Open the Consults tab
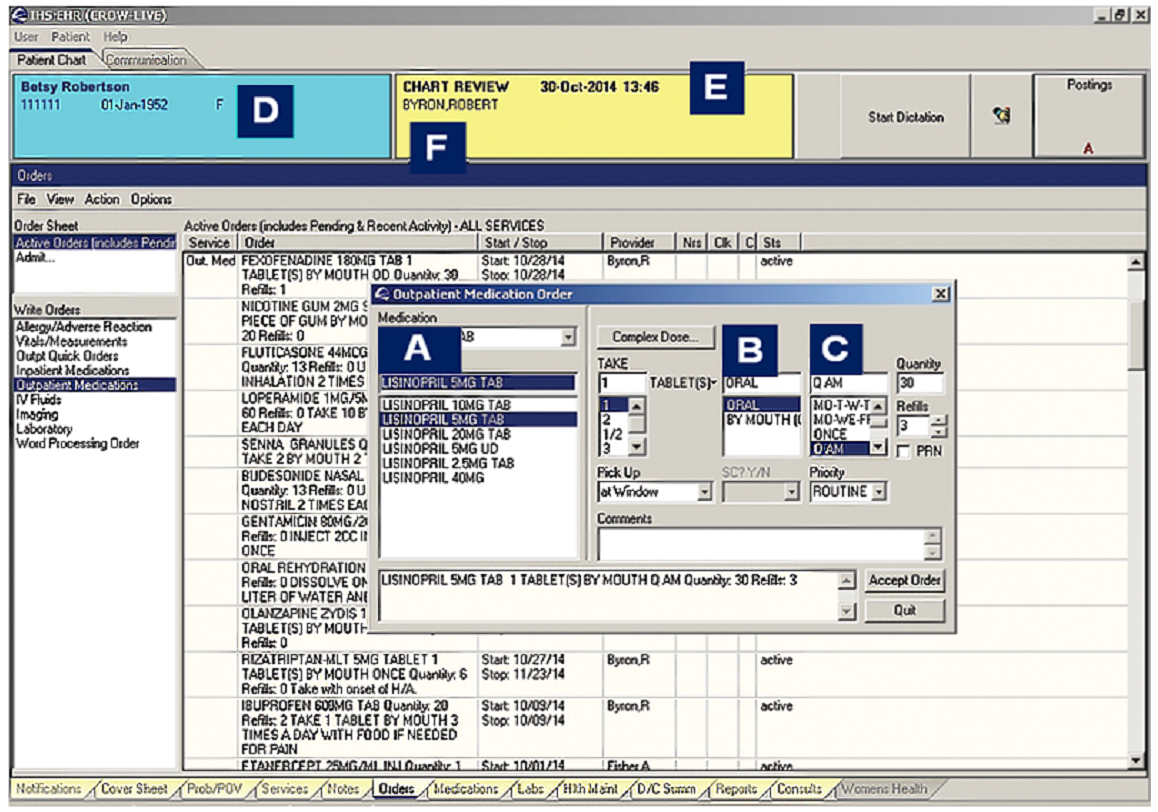This screenshot has width=1158, height=812. click(799, 789)
